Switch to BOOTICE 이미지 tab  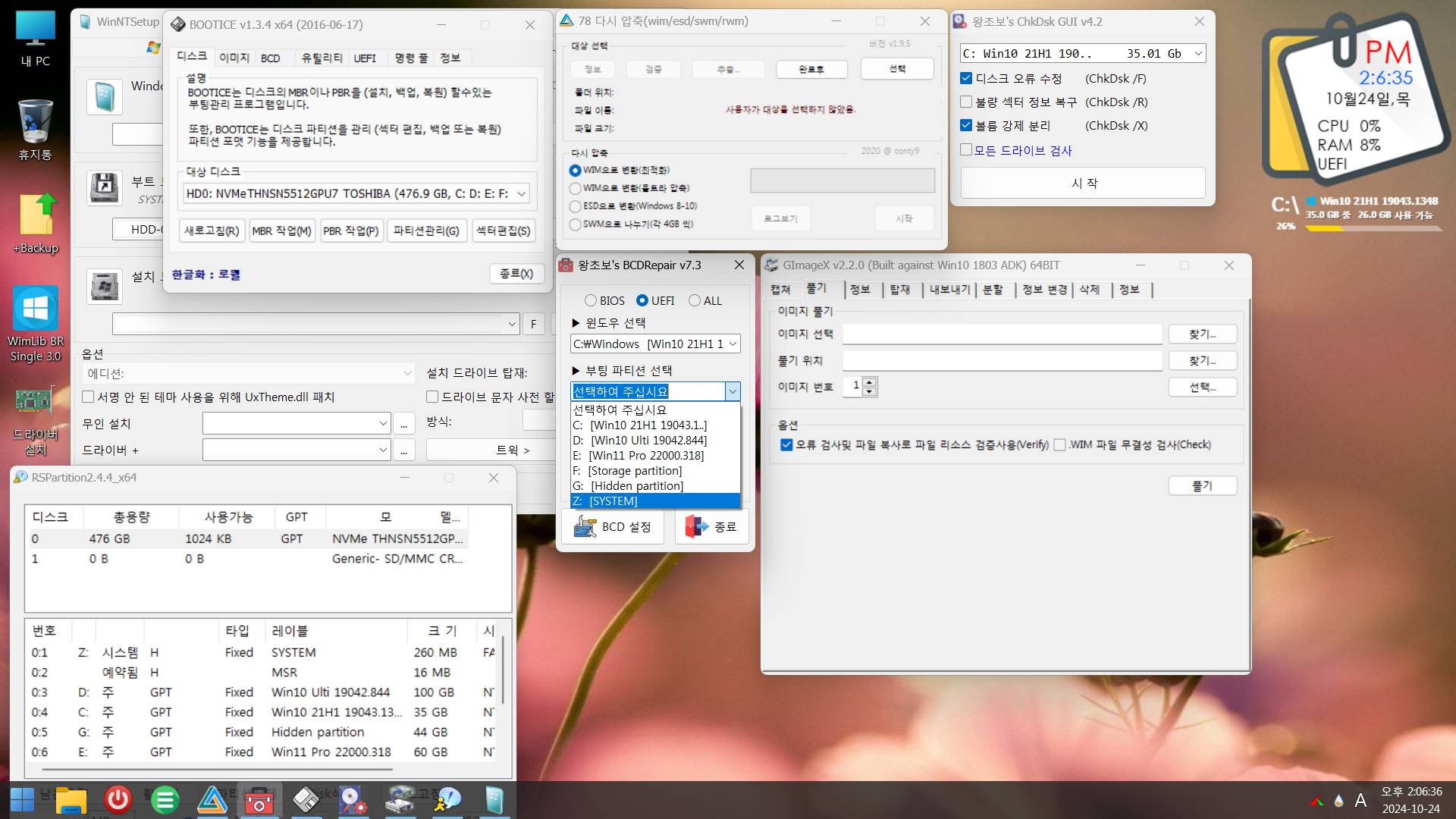click(234, 58)
